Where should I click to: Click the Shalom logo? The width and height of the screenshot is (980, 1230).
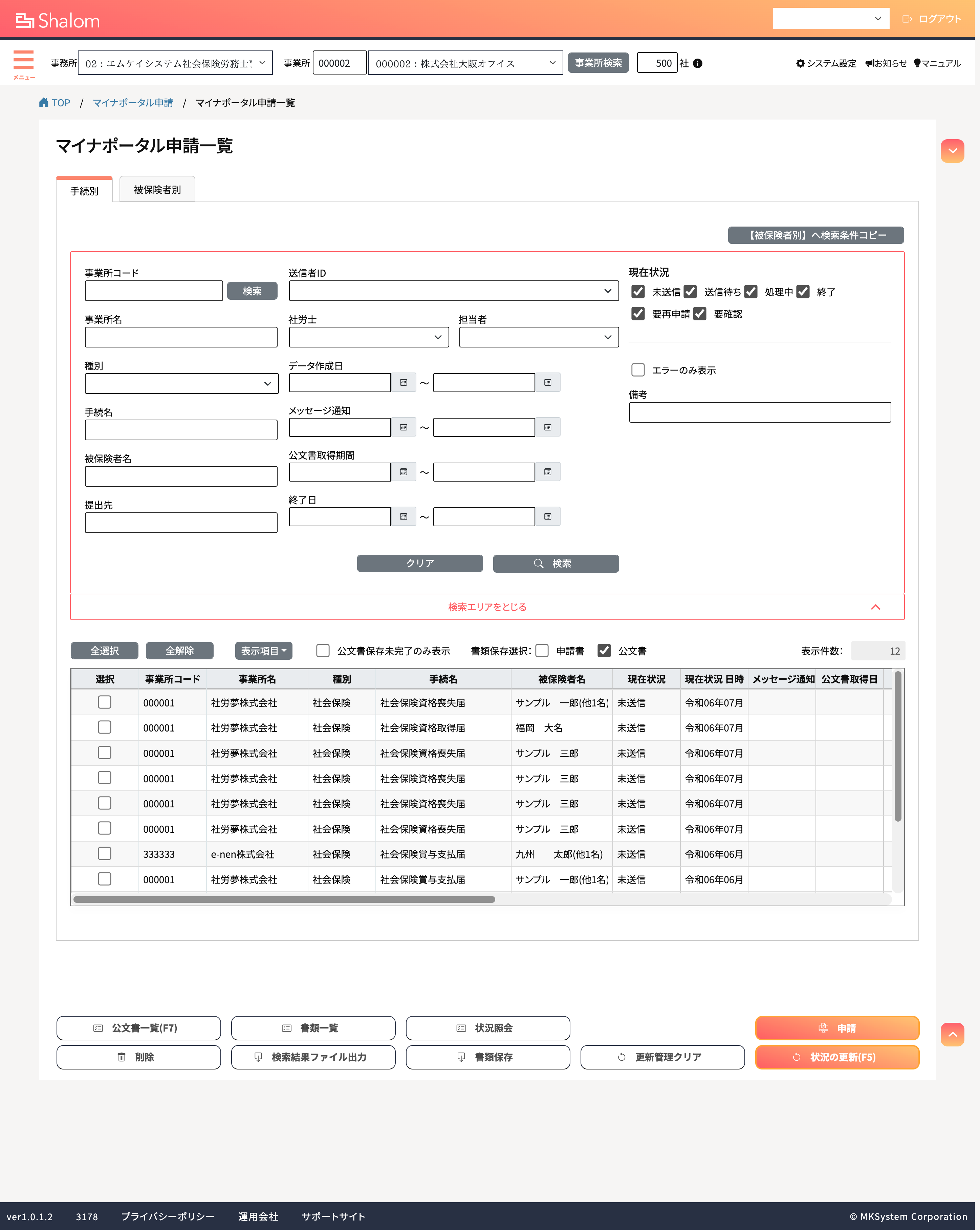(58, 21)
